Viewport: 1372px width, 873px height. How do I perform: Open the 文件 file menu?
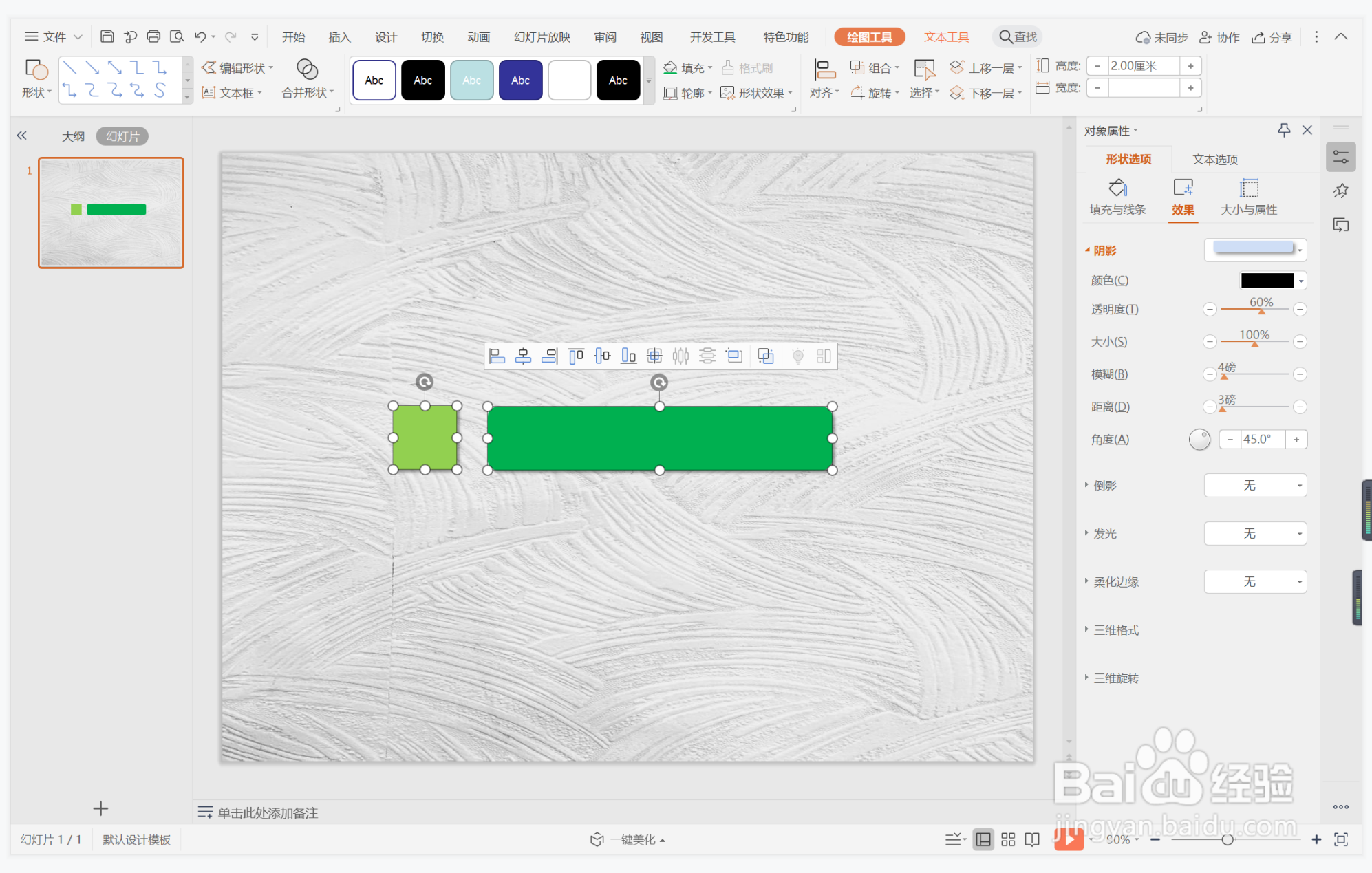pos(54,36)
